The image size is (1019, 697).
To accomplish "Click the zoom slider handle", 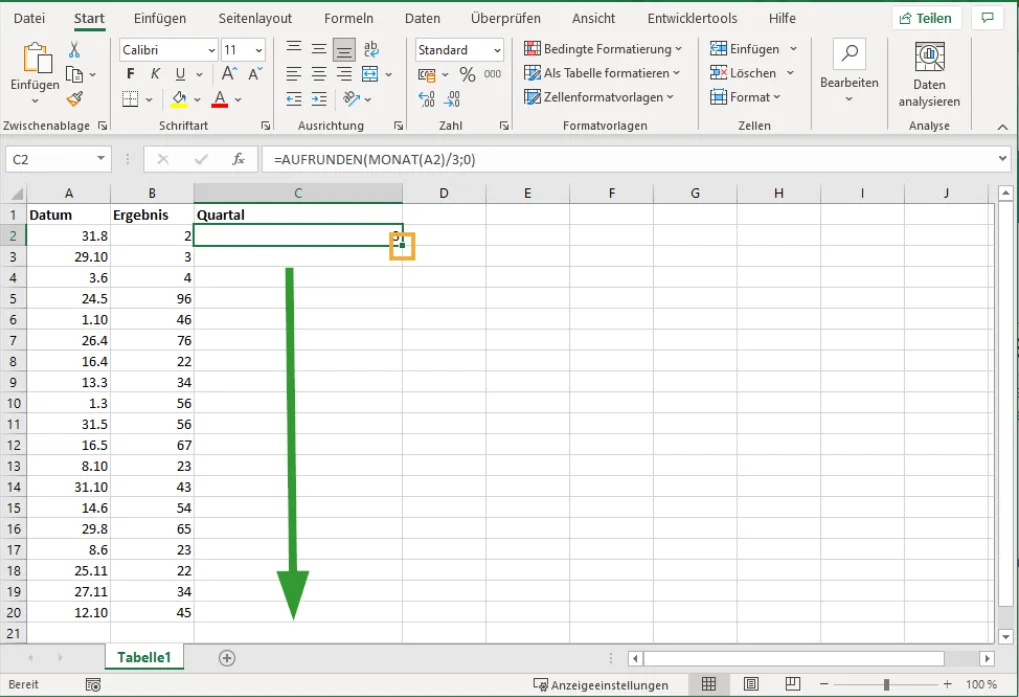I will (886, 684).
